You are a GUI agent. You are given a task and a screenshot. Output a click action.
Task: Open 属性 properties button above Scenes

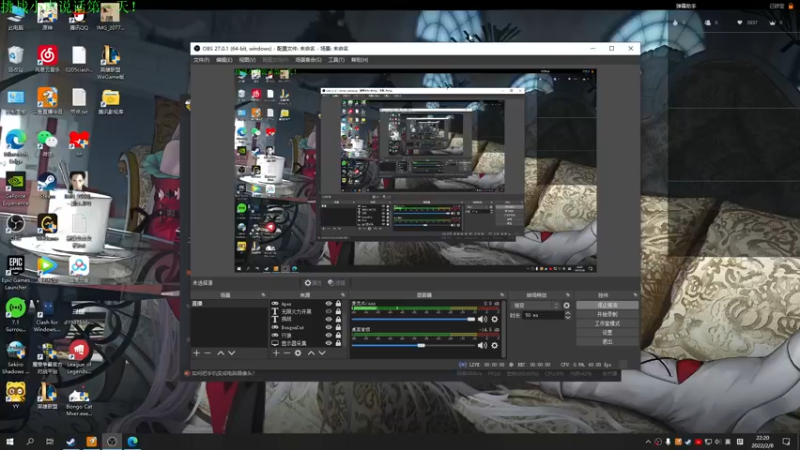[x=313, y=283]
